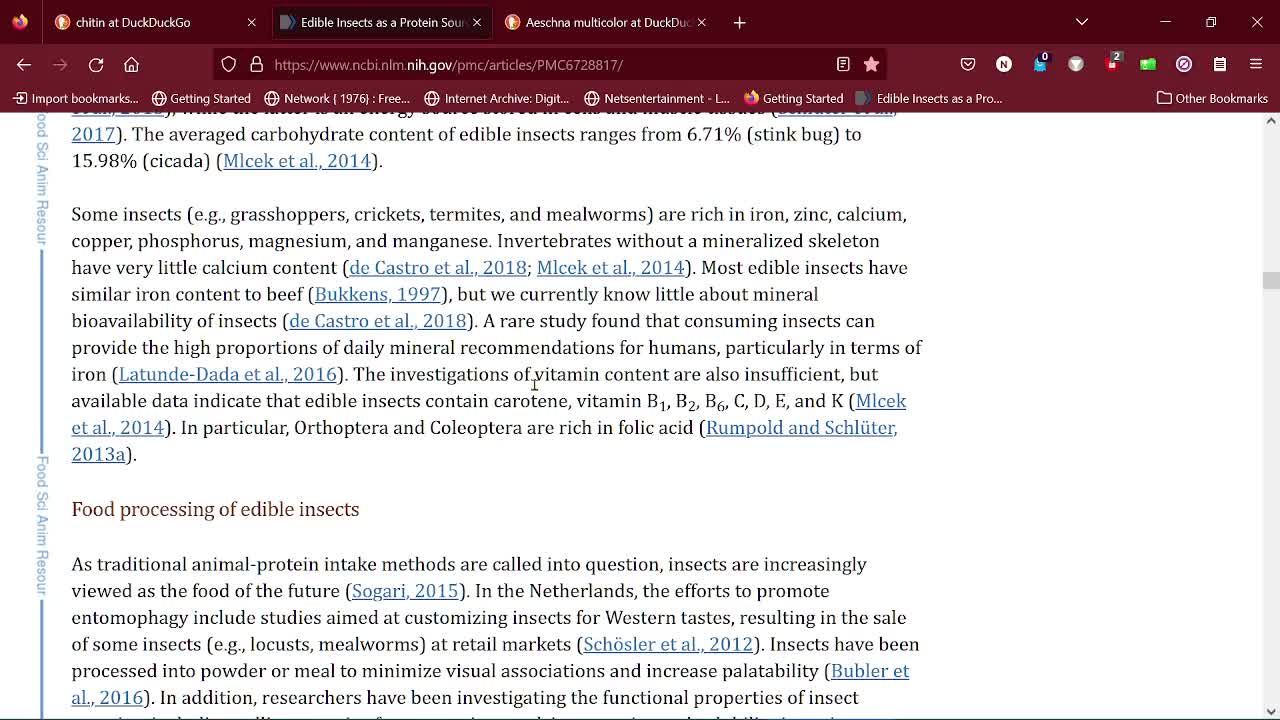Toggle Reader View for the article

pos(843,64)
